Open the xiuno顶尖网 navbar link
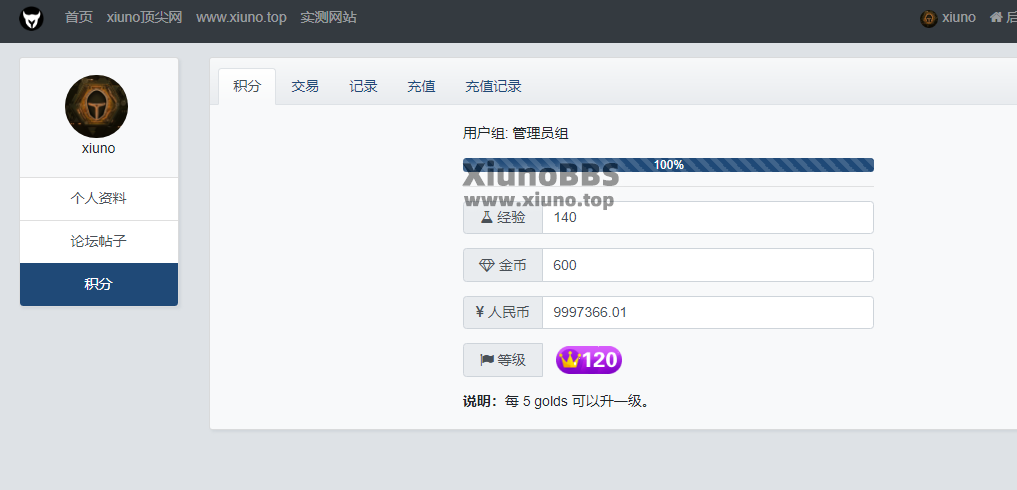 pyautogui.click(x=144, y=18)
